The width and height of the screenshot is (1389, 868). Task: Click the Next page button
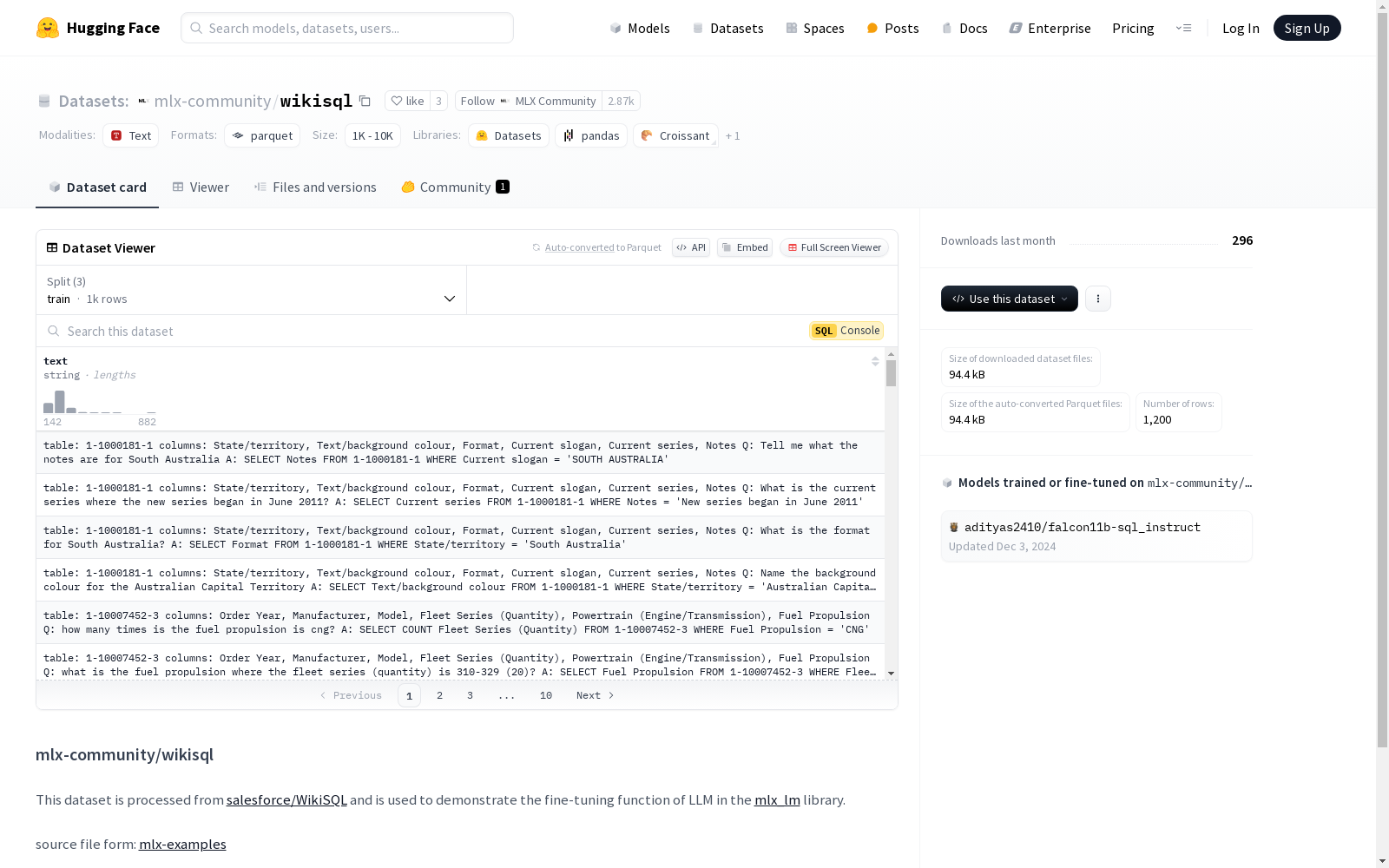point(596,695)
